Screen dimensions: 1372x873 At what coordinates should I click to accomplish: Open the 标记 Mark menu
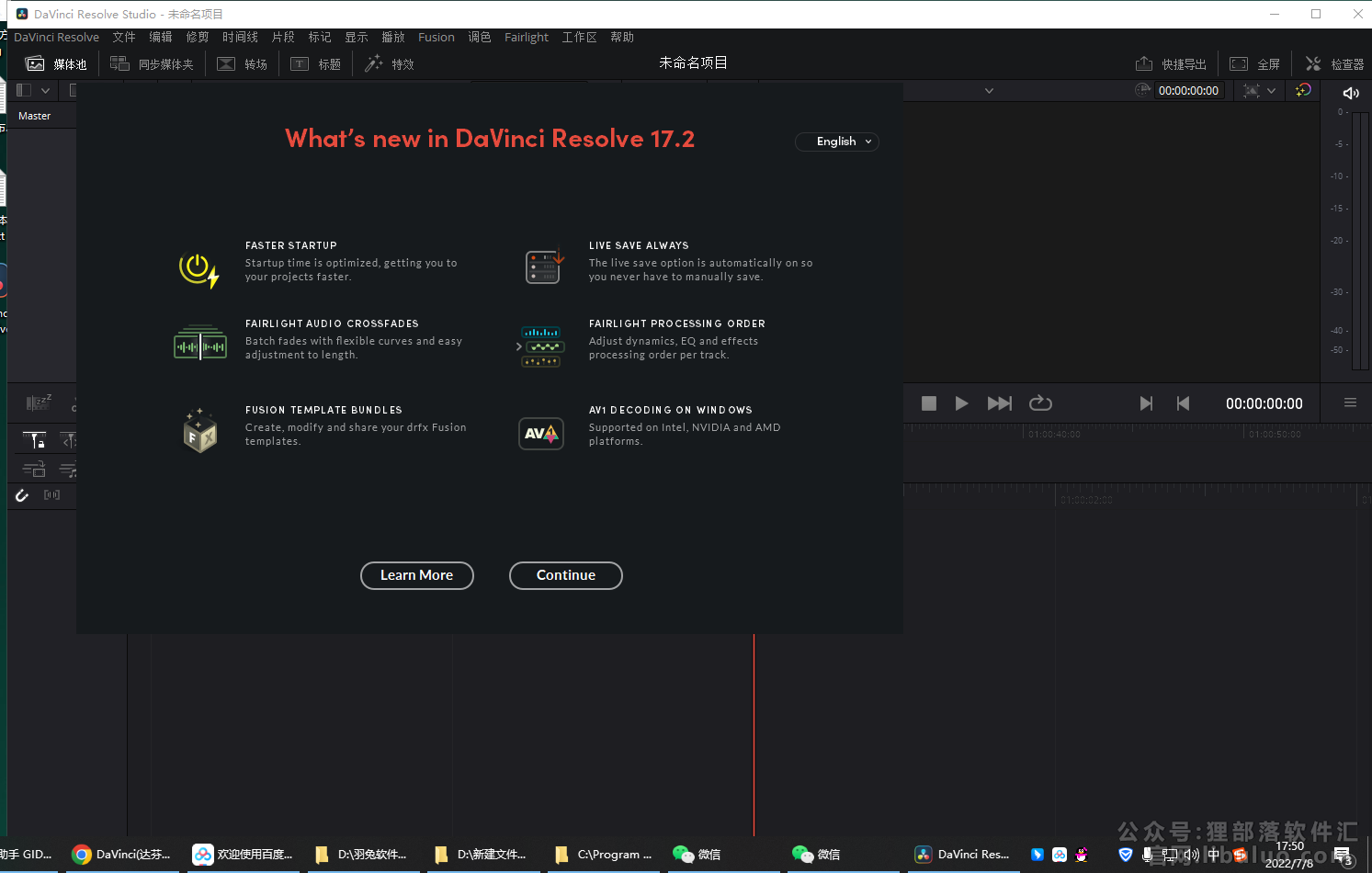(320, 37)
